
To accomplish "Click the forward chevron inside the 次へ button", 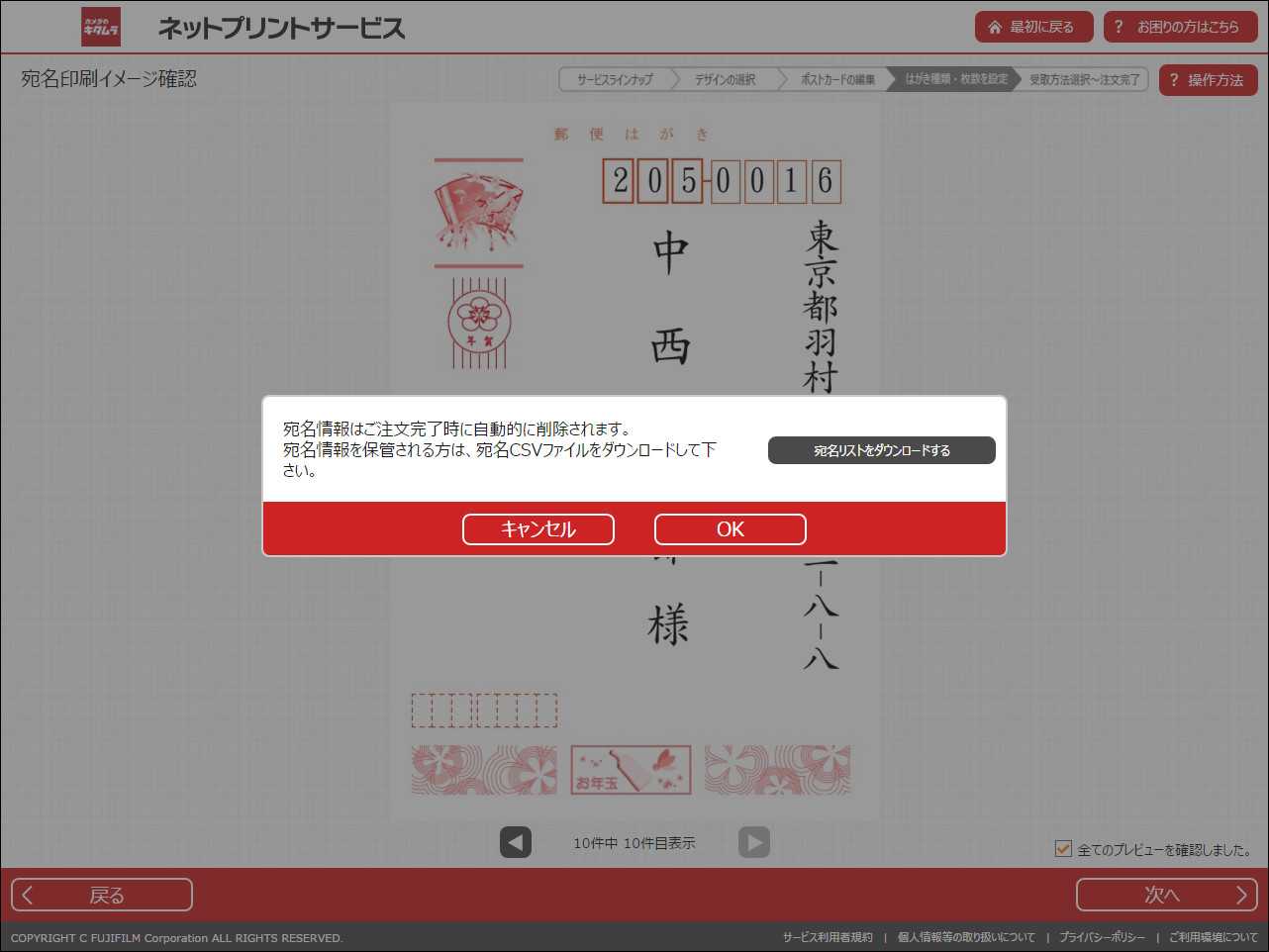I will (x=1242, y=895).
